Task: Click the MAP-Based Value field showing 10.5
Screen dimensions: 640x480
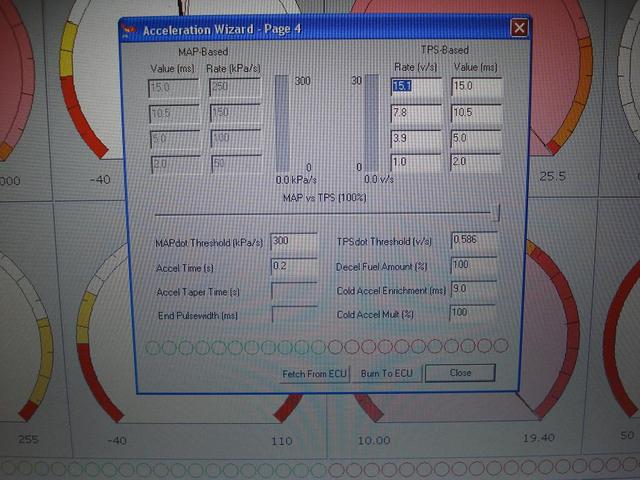Action: click(x=174, y=113)
